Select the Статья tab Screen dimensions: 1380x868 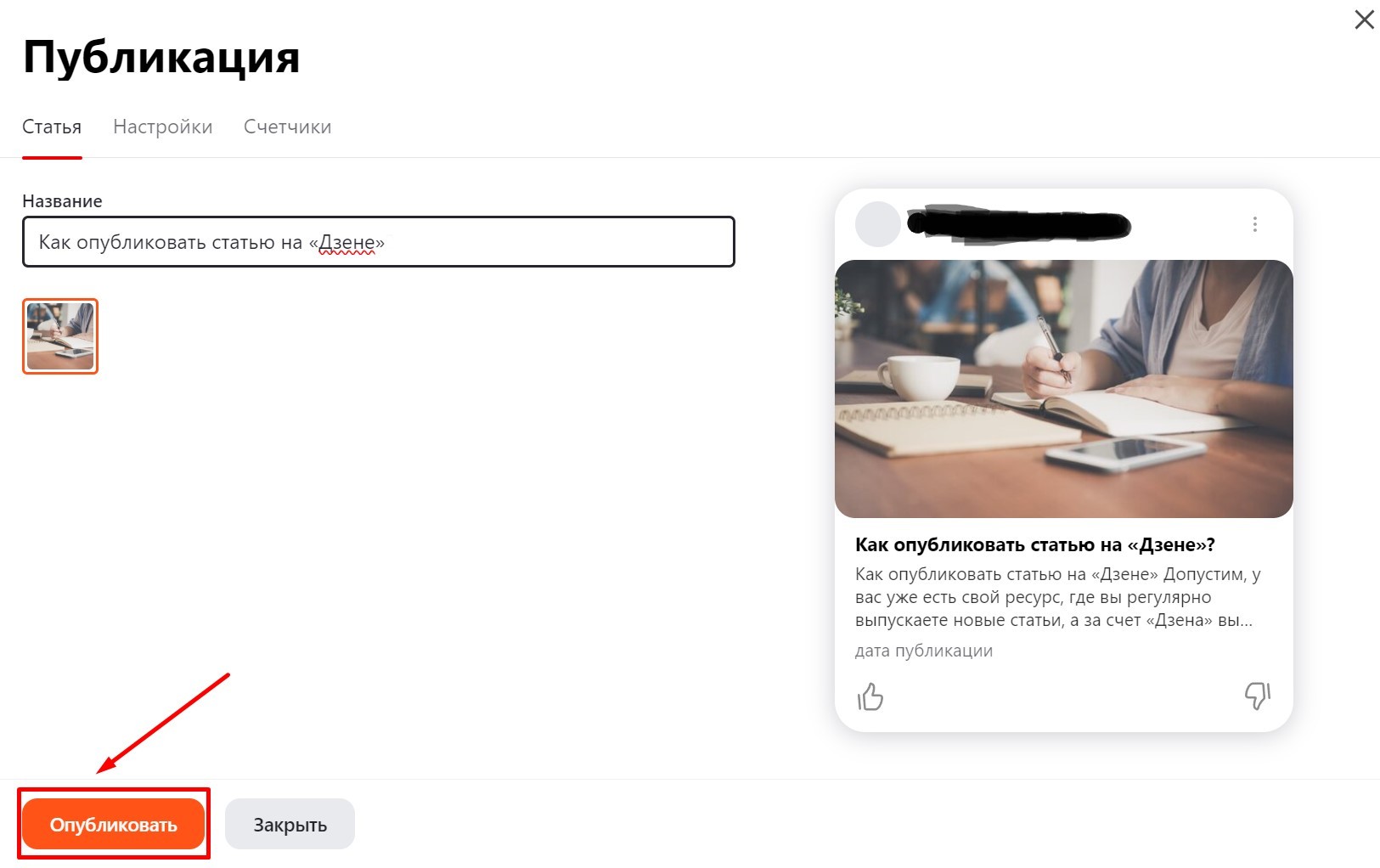52,127
